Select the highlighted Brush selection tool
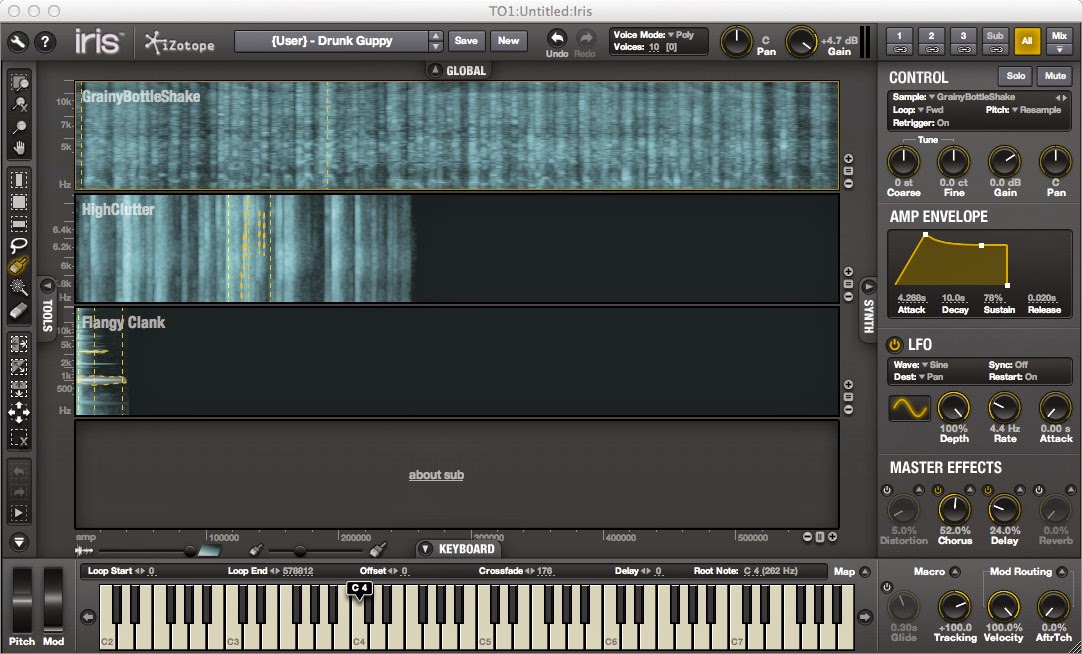Viewport: 1082px width, 654px height. (19, 266)
